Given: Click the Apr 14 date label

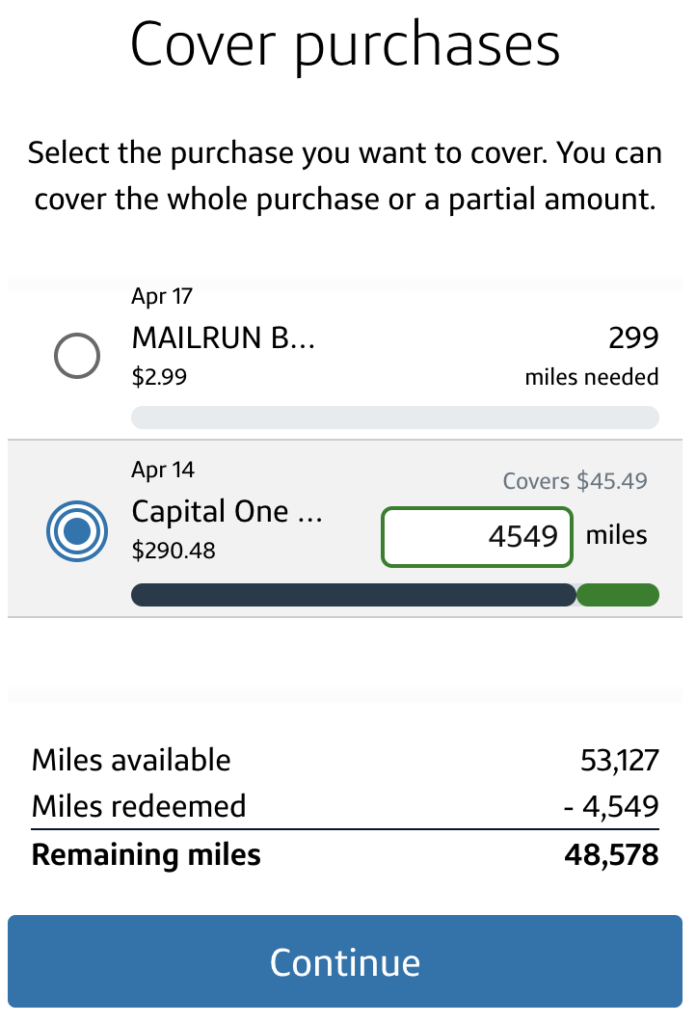Looking at the screenshot, I should (x=162, y=469).
